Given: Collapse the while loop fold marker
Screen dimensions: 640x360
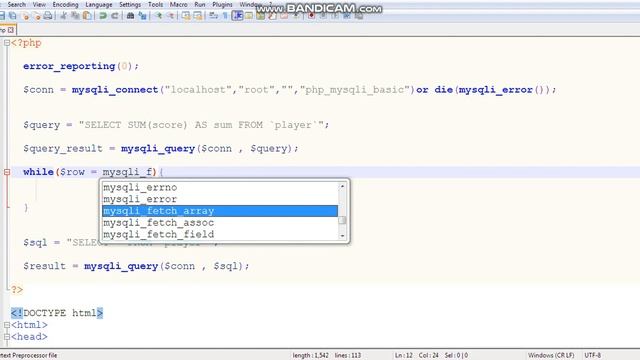Looking at the screenshot, I should pyautogui.click(x=7, y=172).
